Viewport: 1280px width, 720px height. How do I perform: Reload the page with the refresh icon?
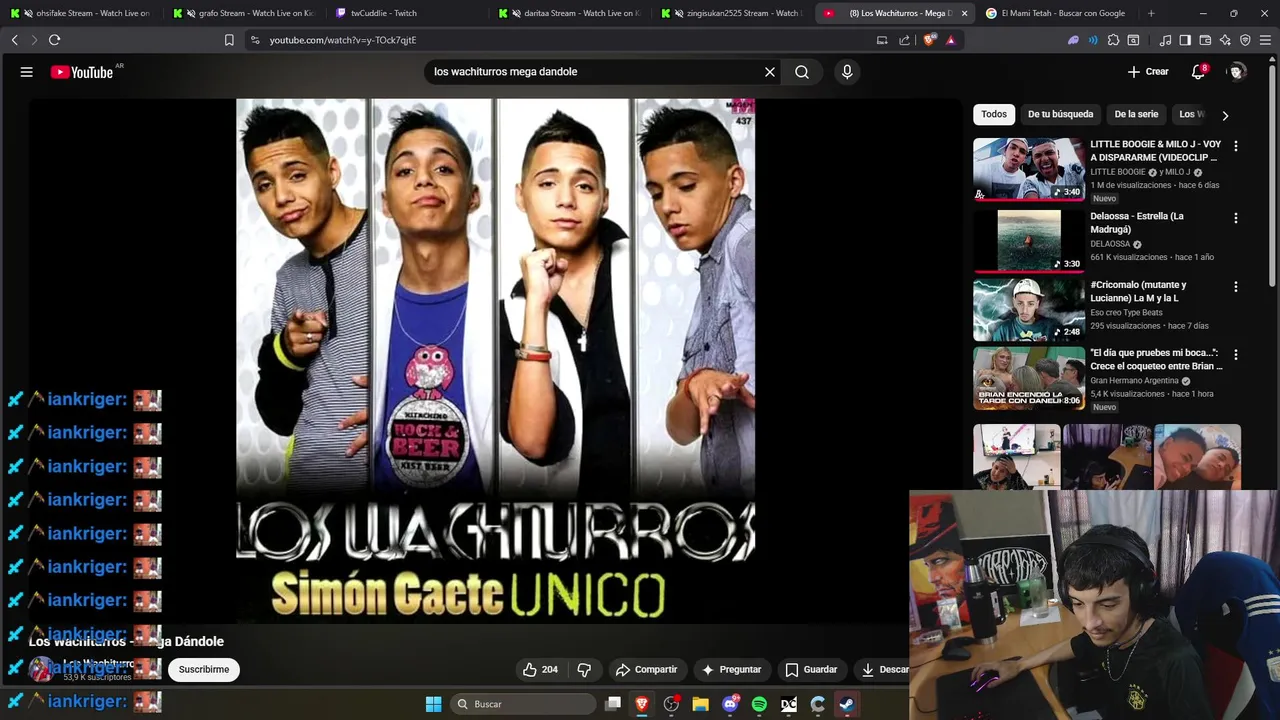point(54,40)
